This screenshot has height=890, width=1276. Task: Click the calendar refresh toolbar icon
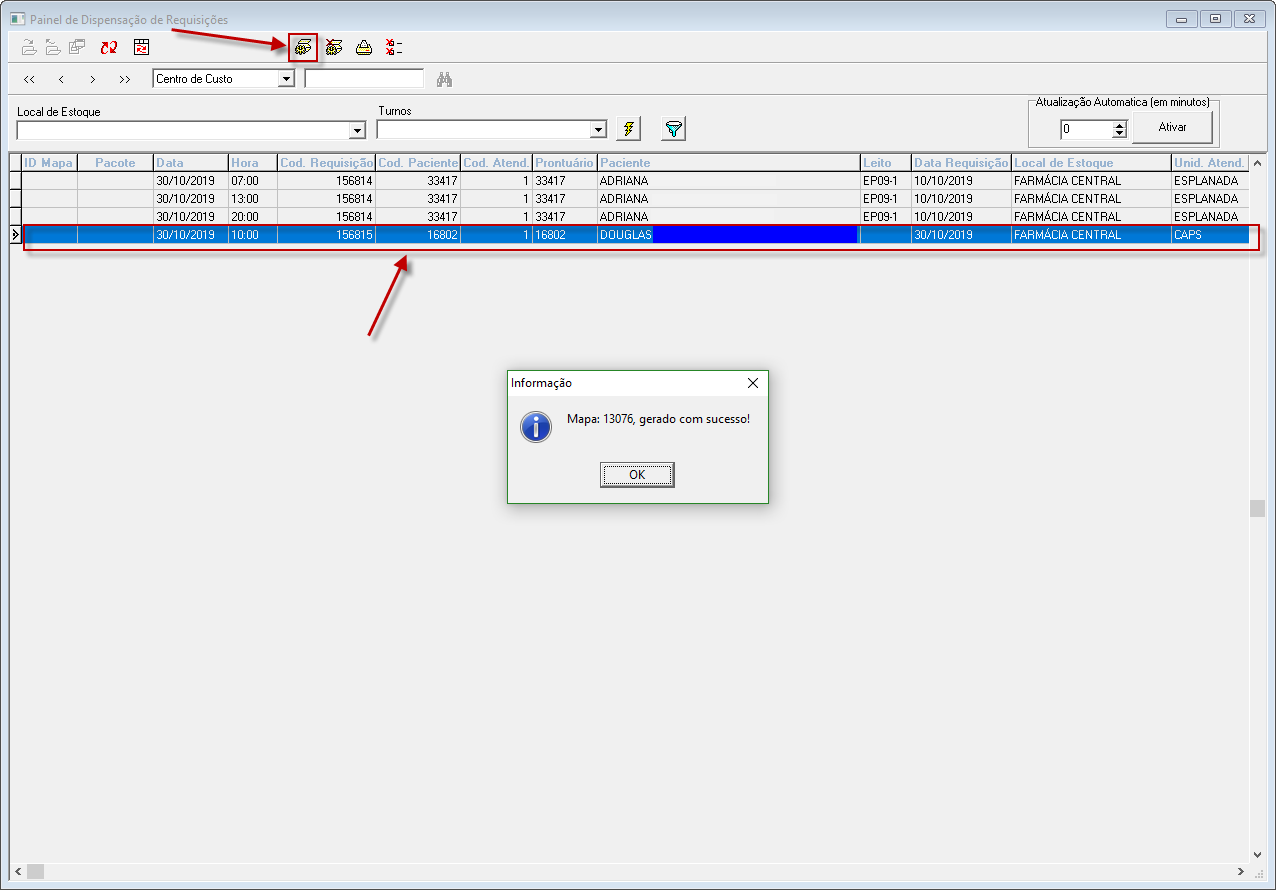coord(141,47)
